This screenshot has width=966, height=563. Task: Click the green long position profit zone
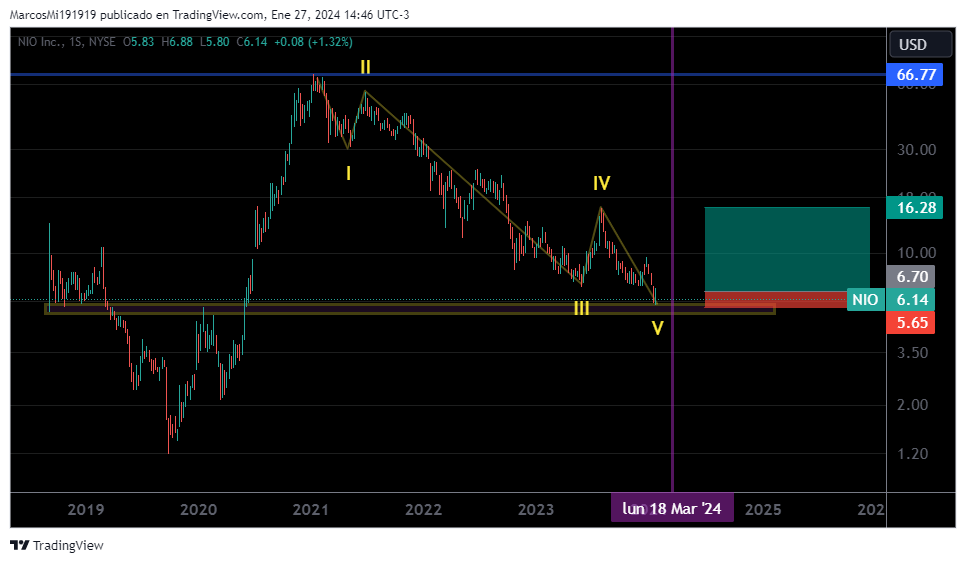[x=787, y=249]
